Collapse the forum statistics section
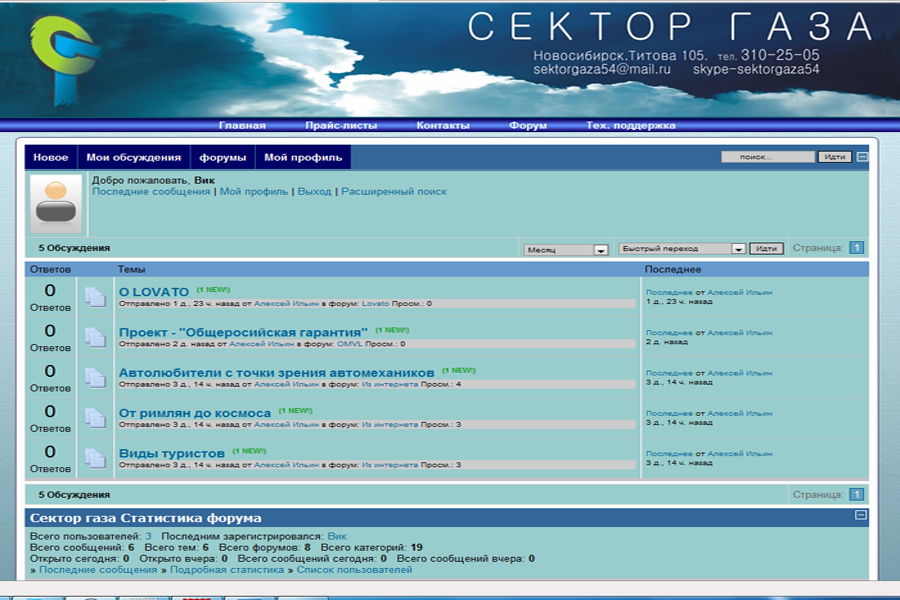Viewport: 900px width, 600px height. pyautogui.click(x=860, y=516)
